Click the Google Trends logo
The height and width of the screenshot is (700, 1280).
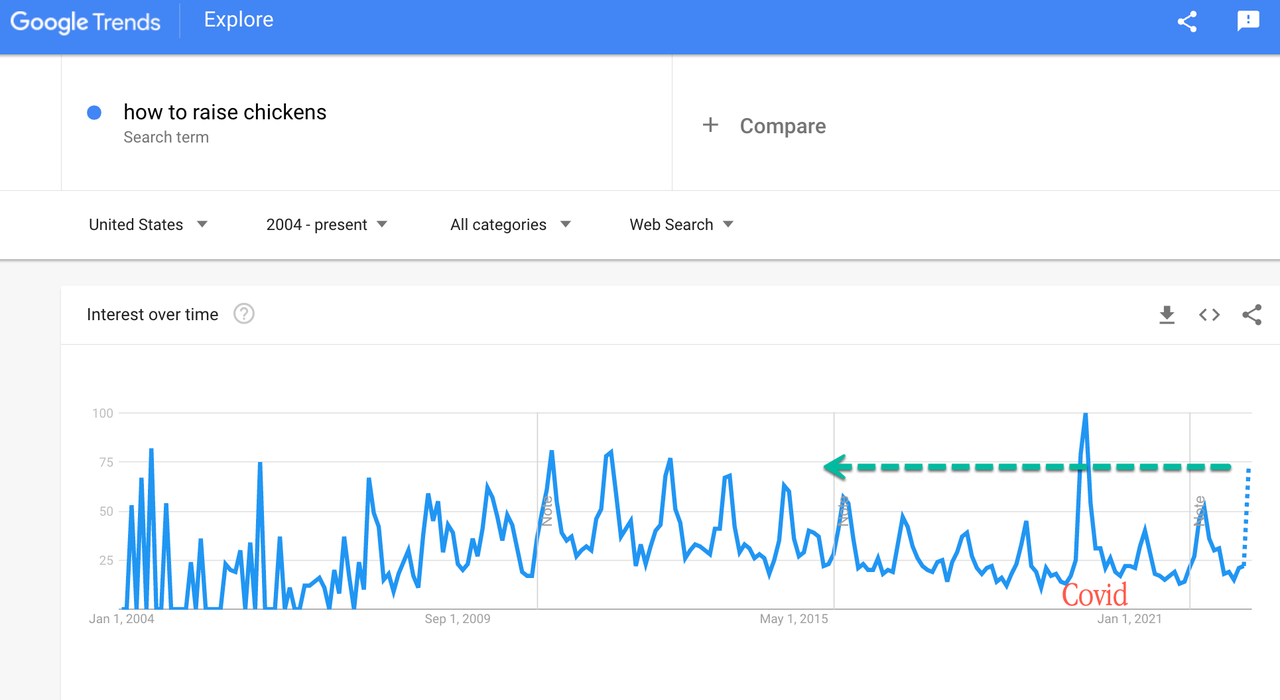85,22
